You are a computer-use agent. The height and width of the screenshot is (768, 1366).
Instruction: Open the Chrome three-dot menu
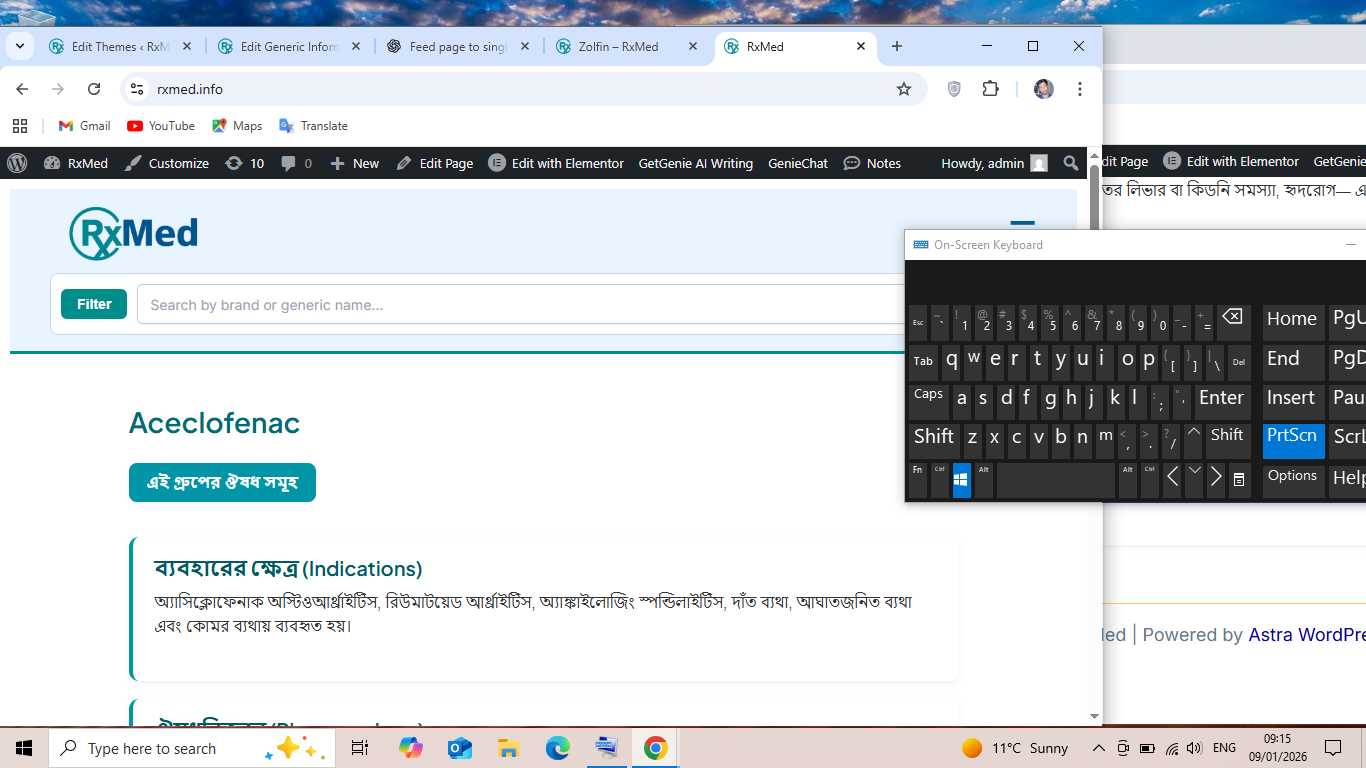(x=1079, y=89)
